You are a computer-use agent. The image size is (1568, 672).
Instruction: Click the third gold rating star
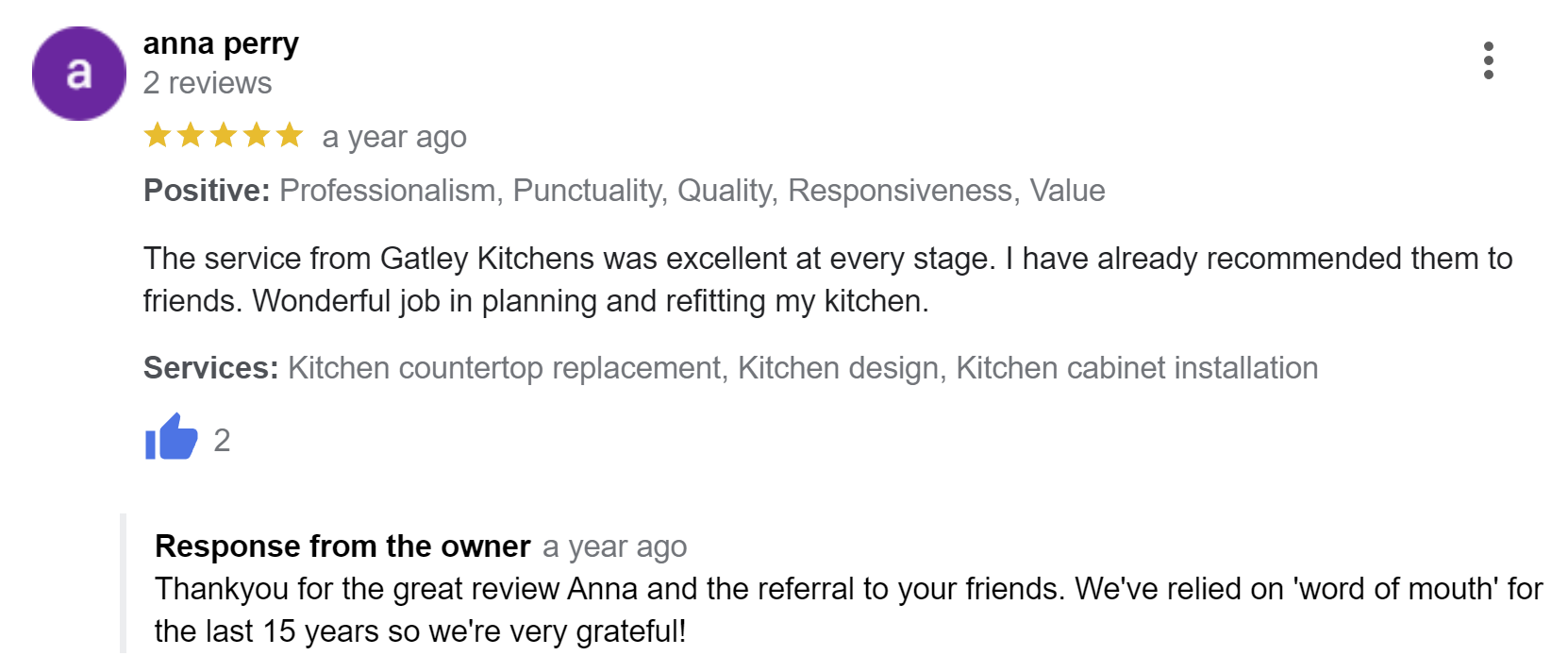pos(224,136)
